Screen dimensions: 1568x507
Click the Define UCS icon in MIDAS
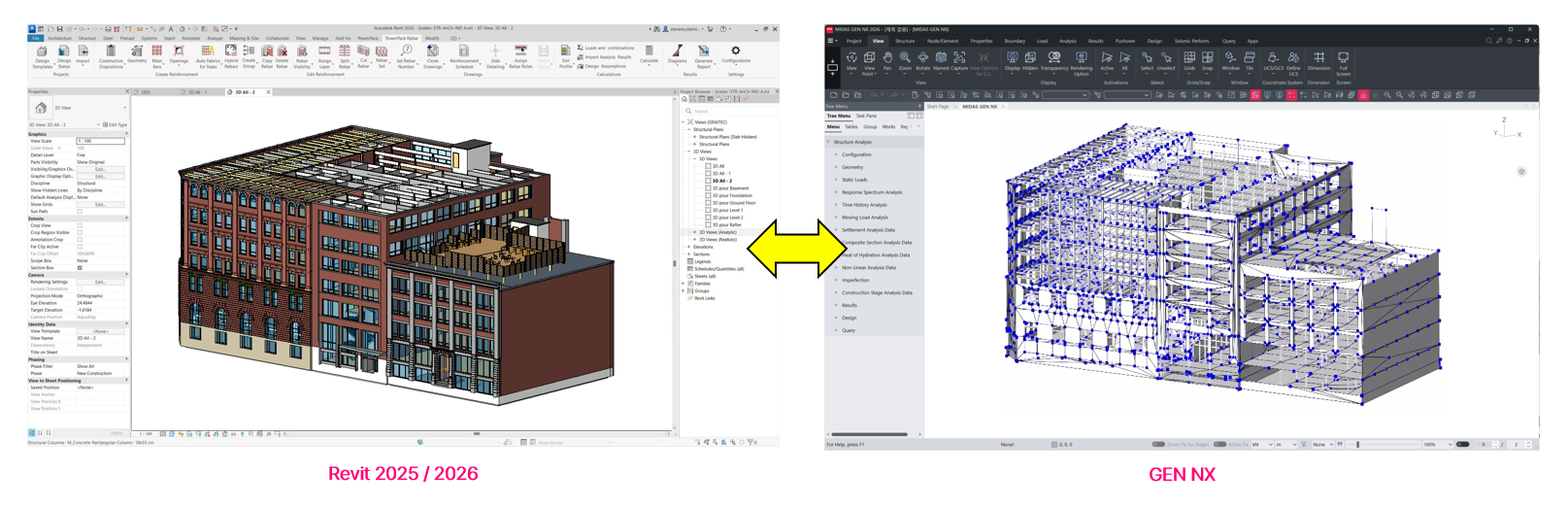pos(1293,63)
